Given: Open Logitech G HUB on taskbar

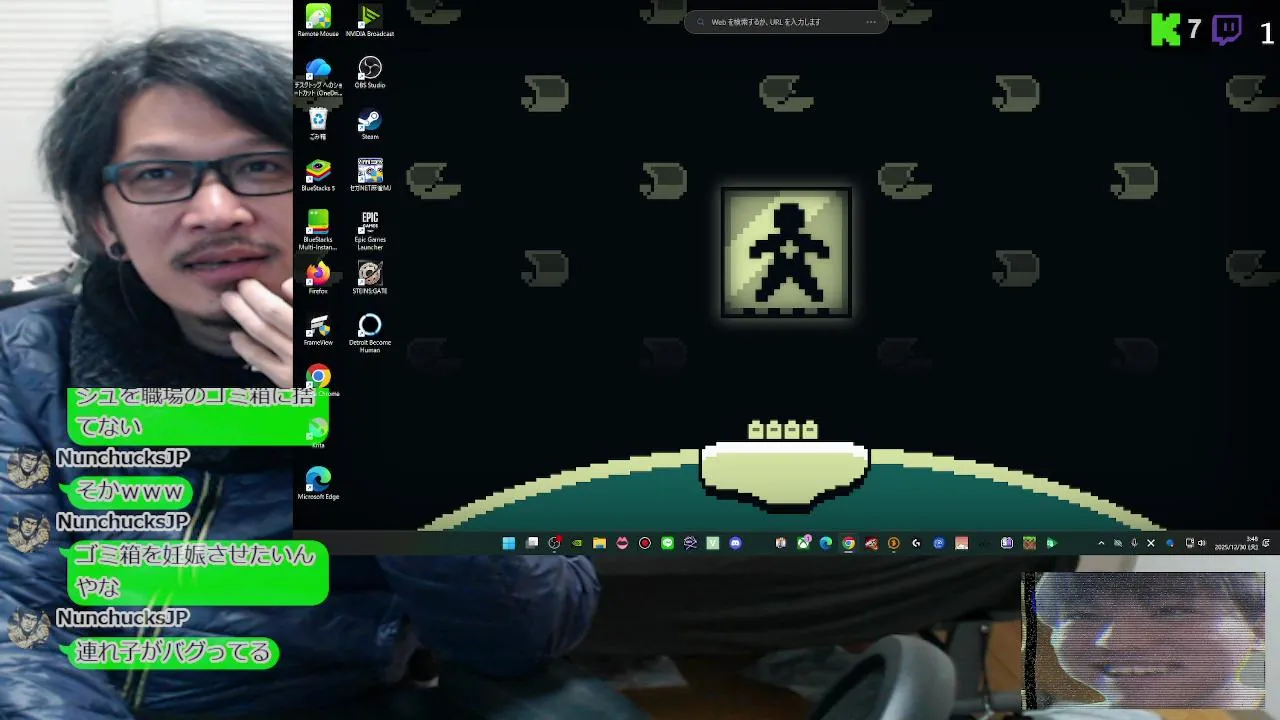Looking at the screenshot, I should click(916, 543).
